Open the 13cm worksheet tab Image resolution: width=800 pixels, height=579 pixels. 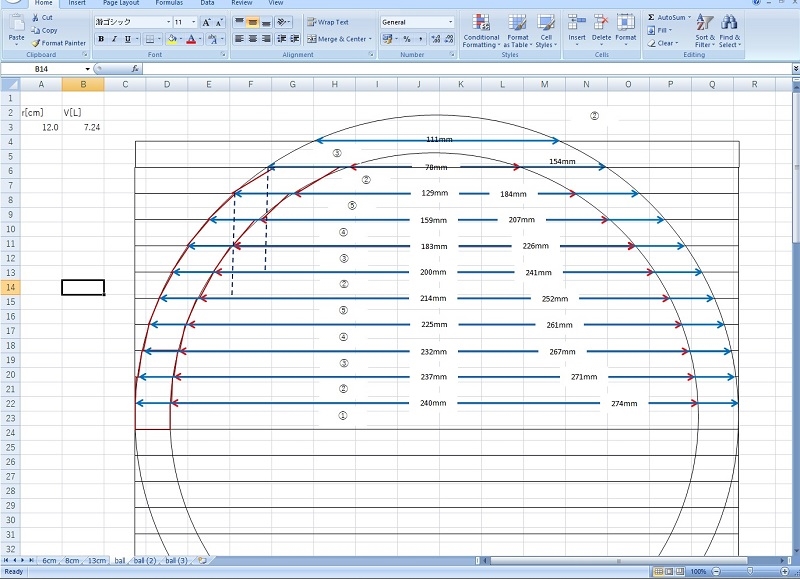[97, 560]
